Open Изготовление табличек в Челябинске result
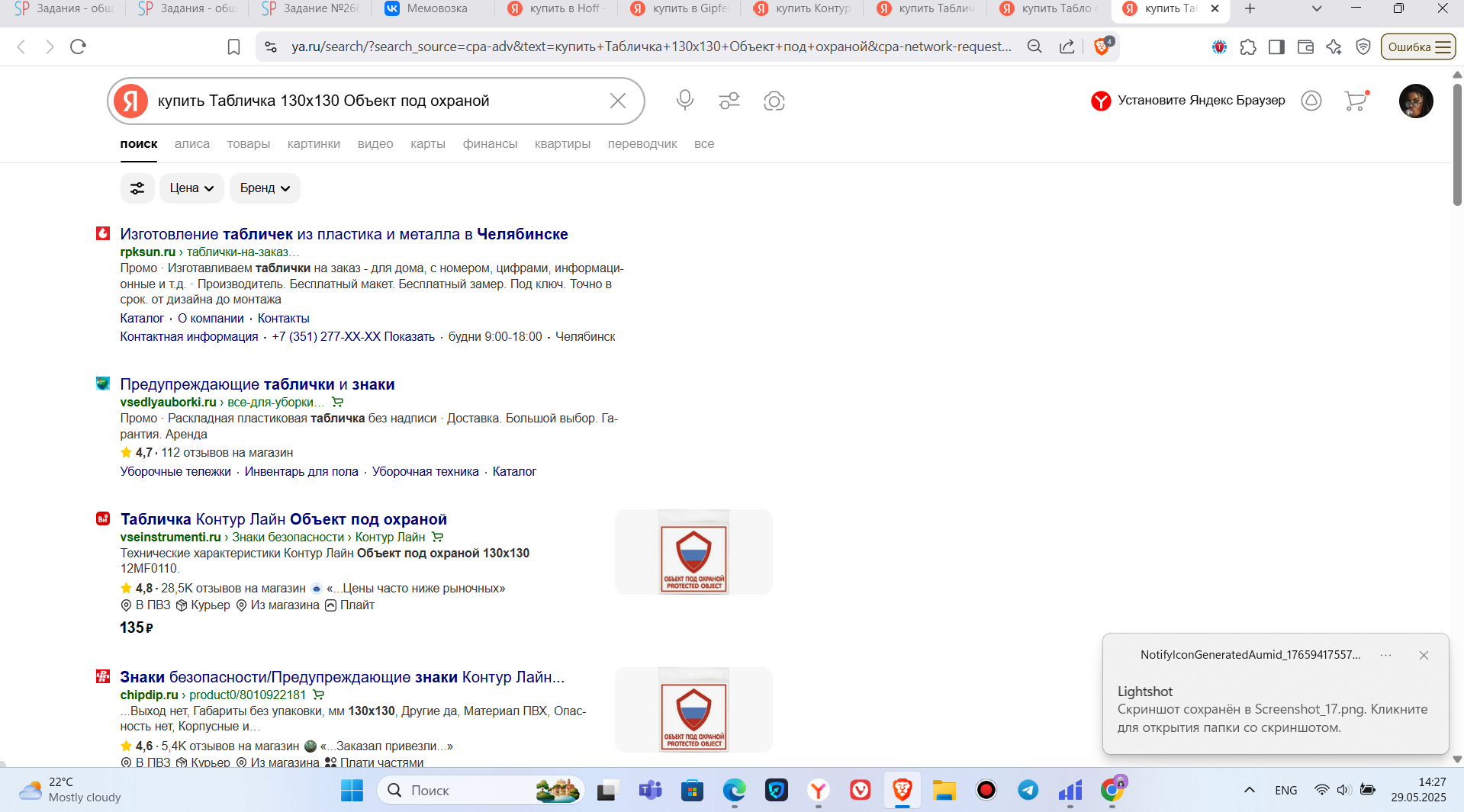Image resolution: width=1464 pixels, height=812 pixels. [x=344, y=234]
